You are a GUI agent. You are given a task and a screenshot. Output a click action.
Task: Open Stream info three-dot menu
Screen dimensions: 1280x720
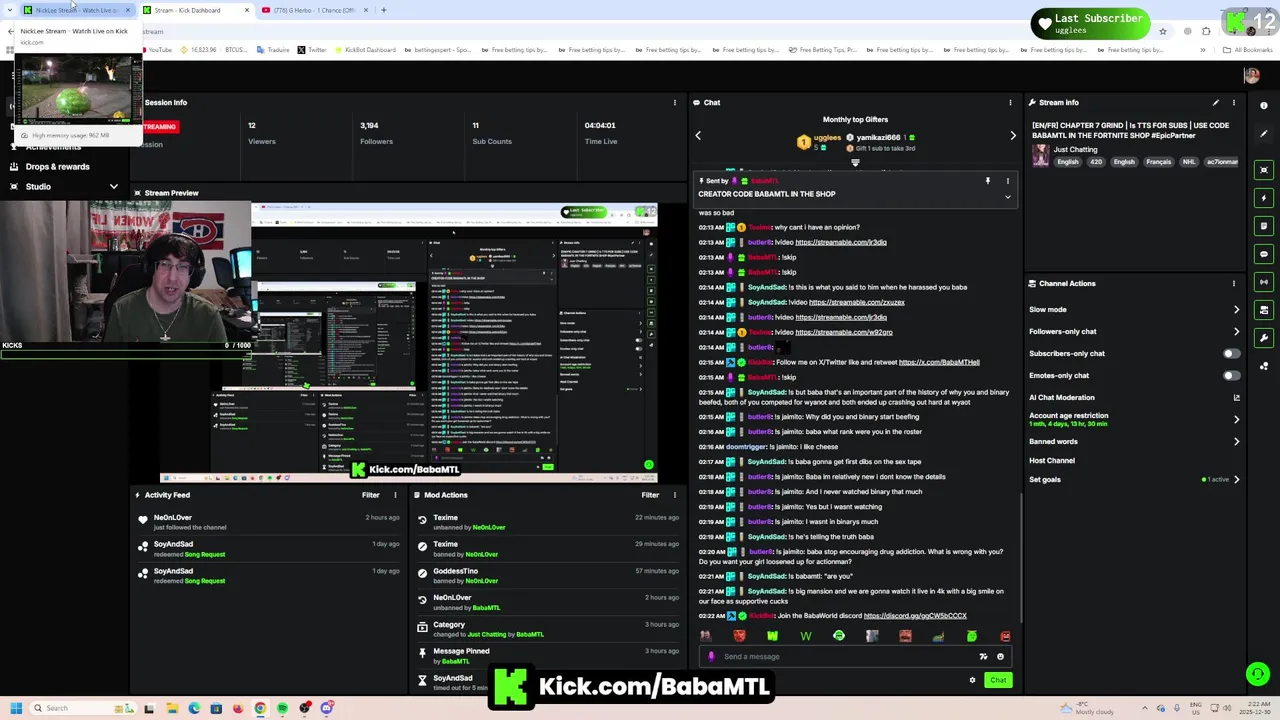1234,102
